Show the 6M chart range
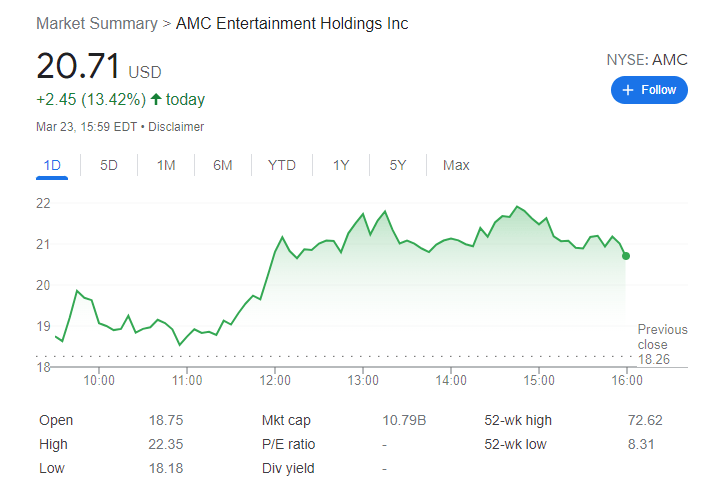 click(223, 165)
